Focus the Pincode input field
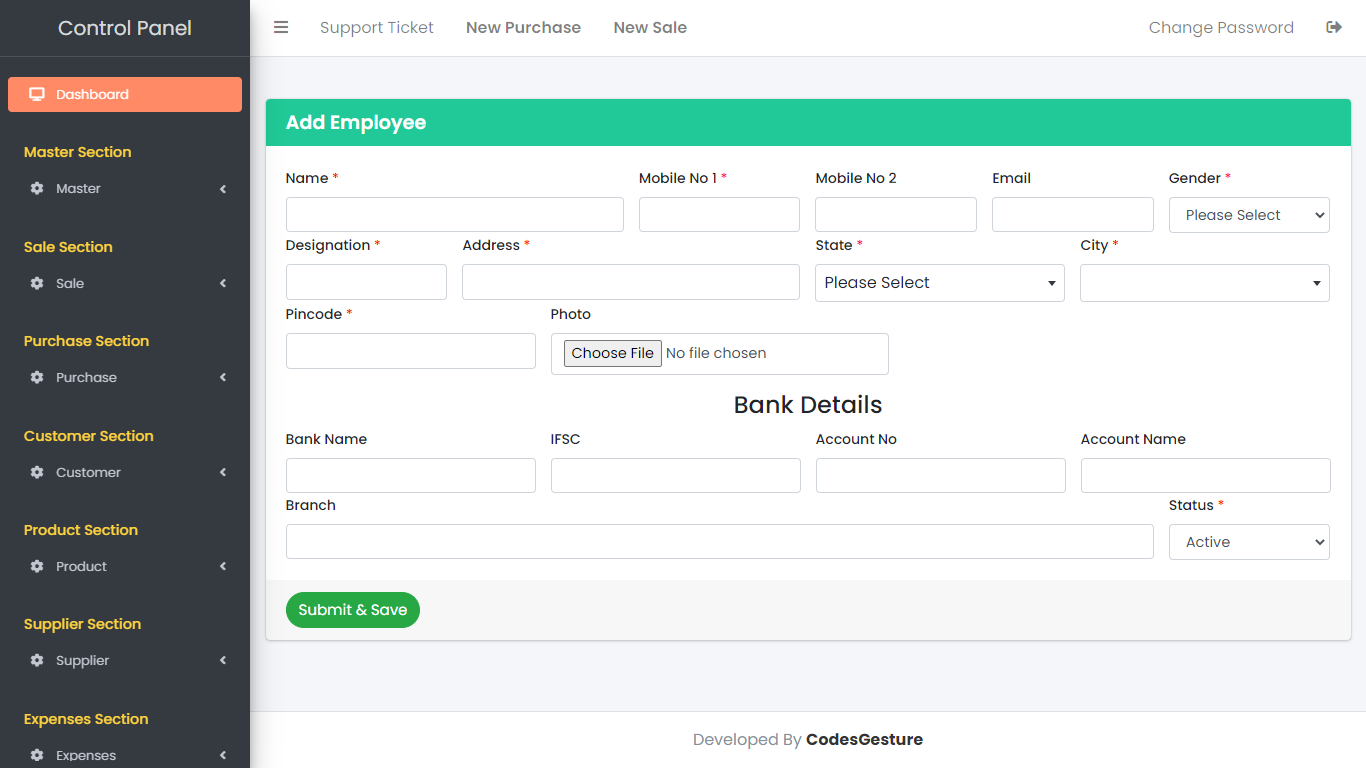 coord(411,351)
